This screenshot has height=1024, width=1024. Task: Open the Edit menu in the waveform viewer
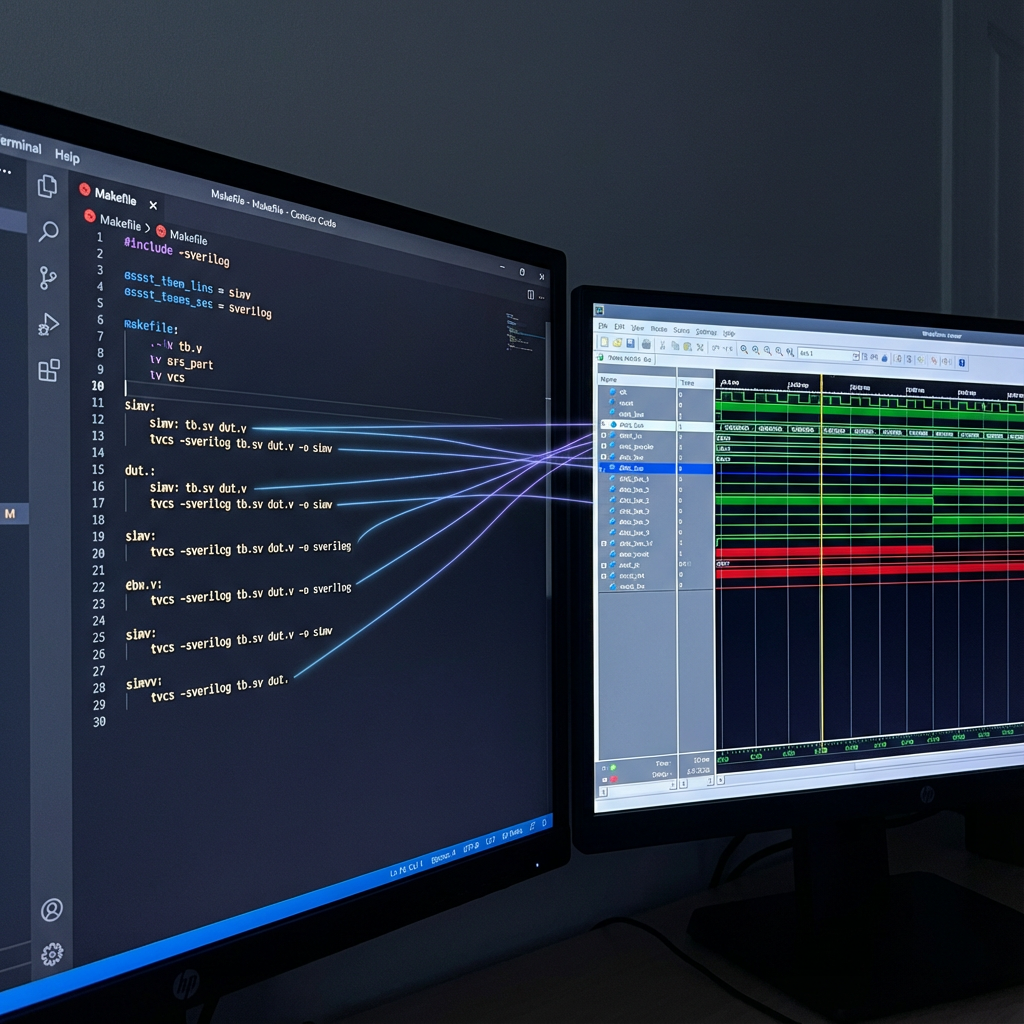tap(620, 327)
